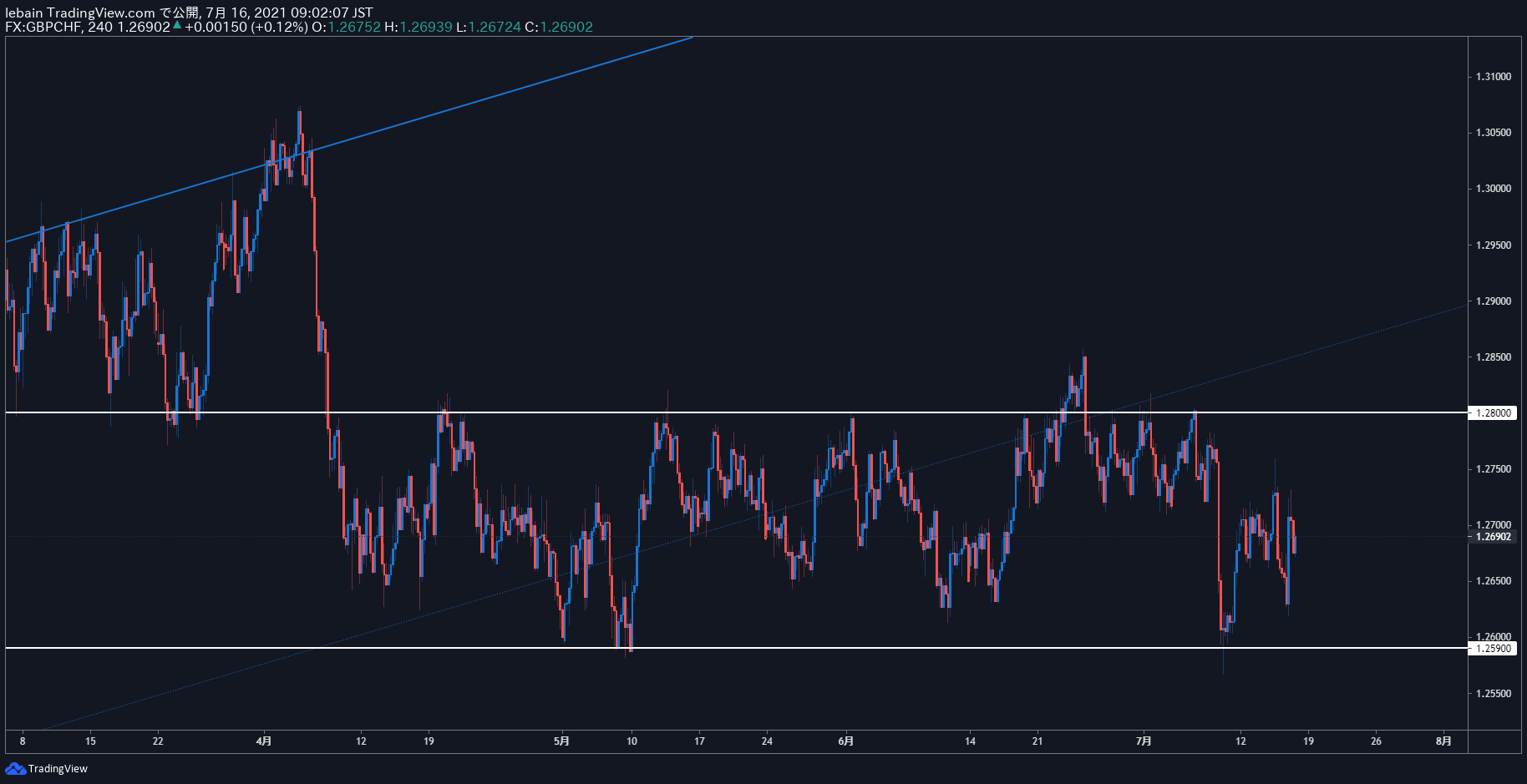Click the 1.31000 price axis label
1527x784 pixels.
coord(1494,77)
